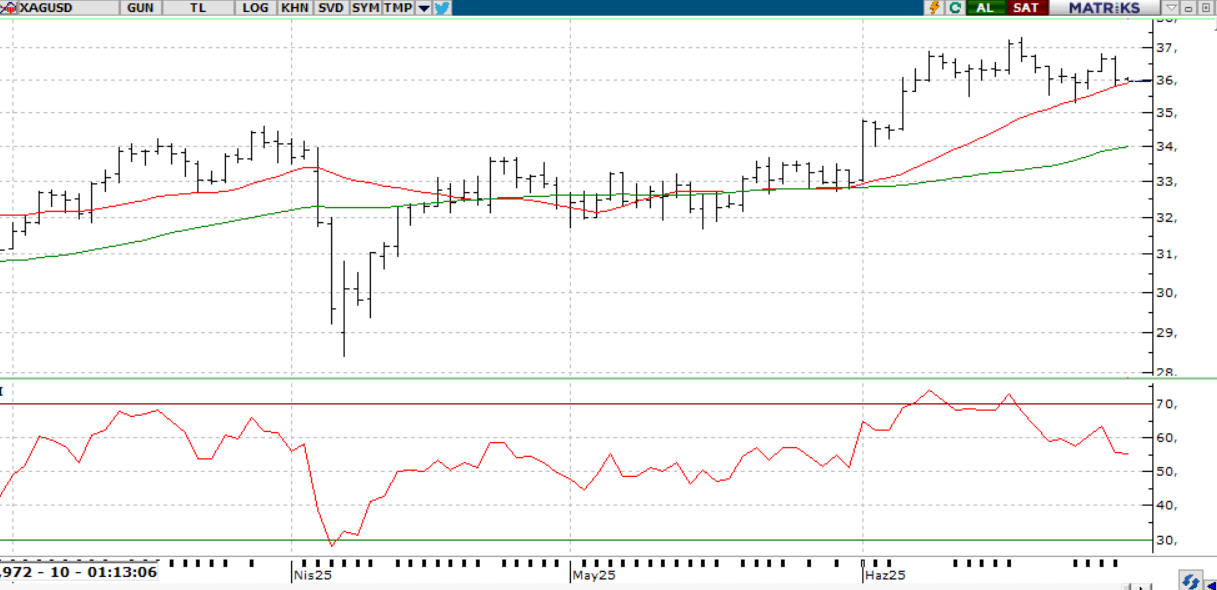
Task: Click the red SAT sell button
Action: [x=1026, y=7]
